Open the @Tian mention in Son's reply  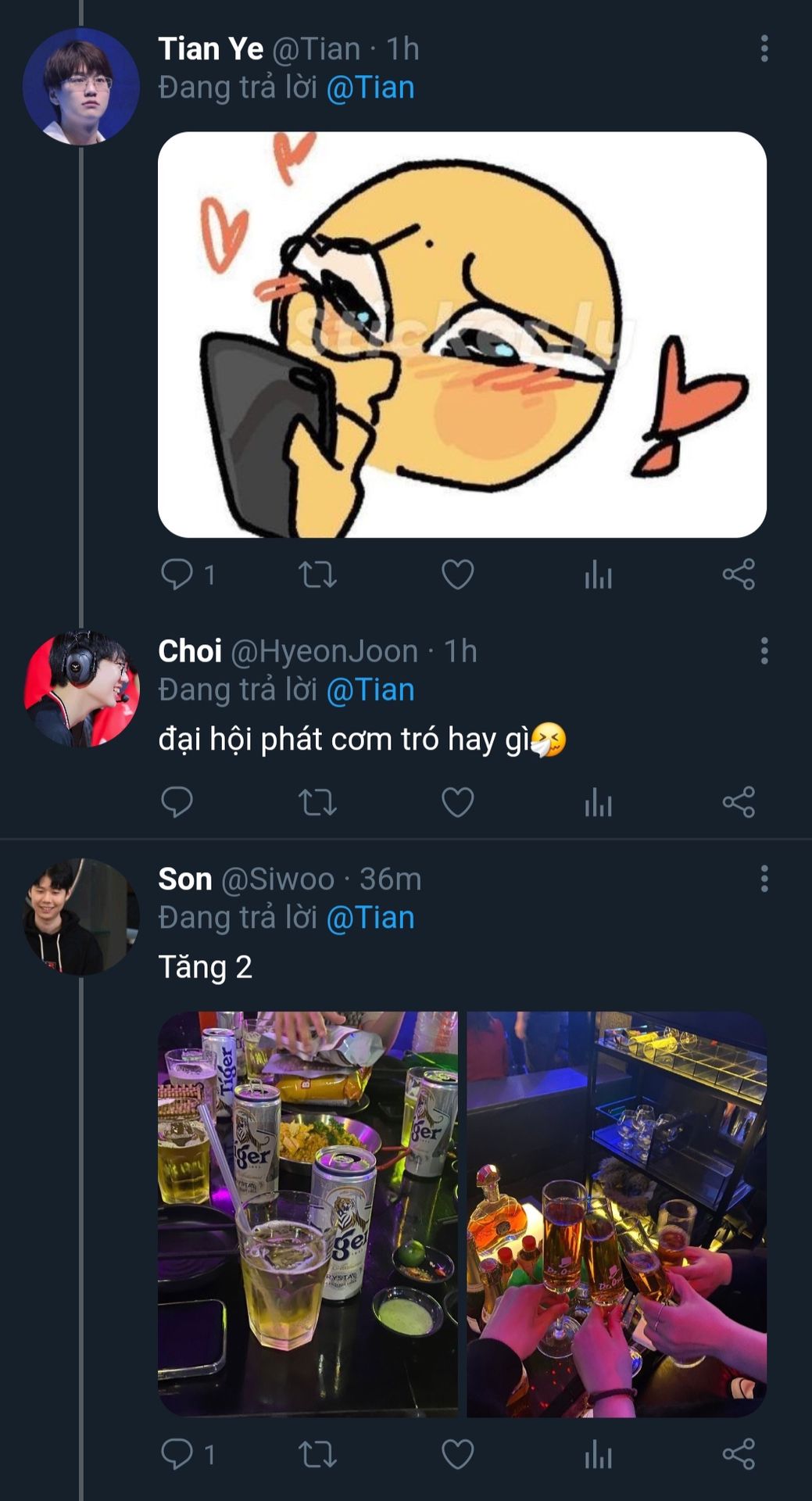(370, 918)
